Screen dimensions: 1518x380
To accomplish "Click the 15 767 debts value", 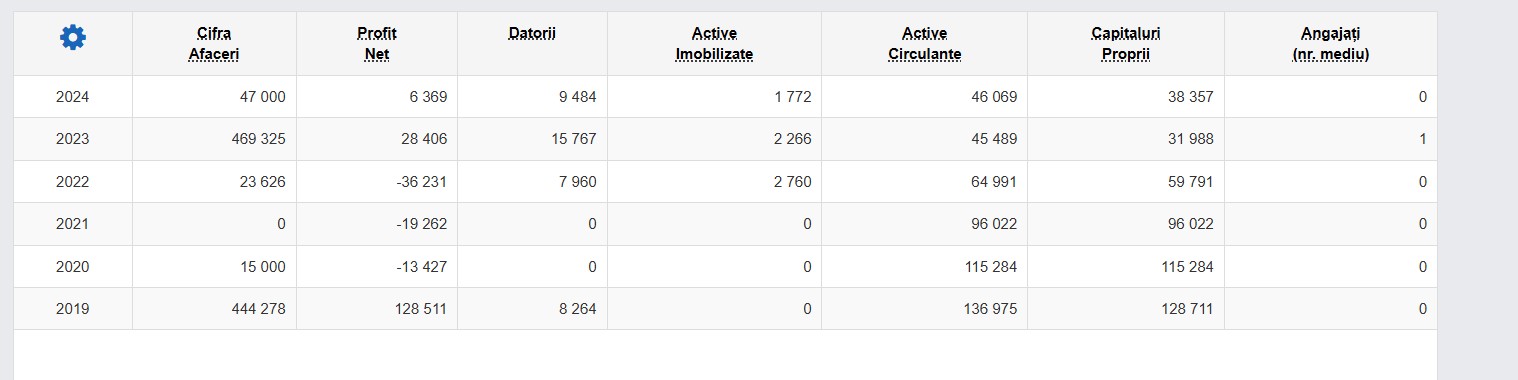I will pyautogui.click(x=573, y=139).
